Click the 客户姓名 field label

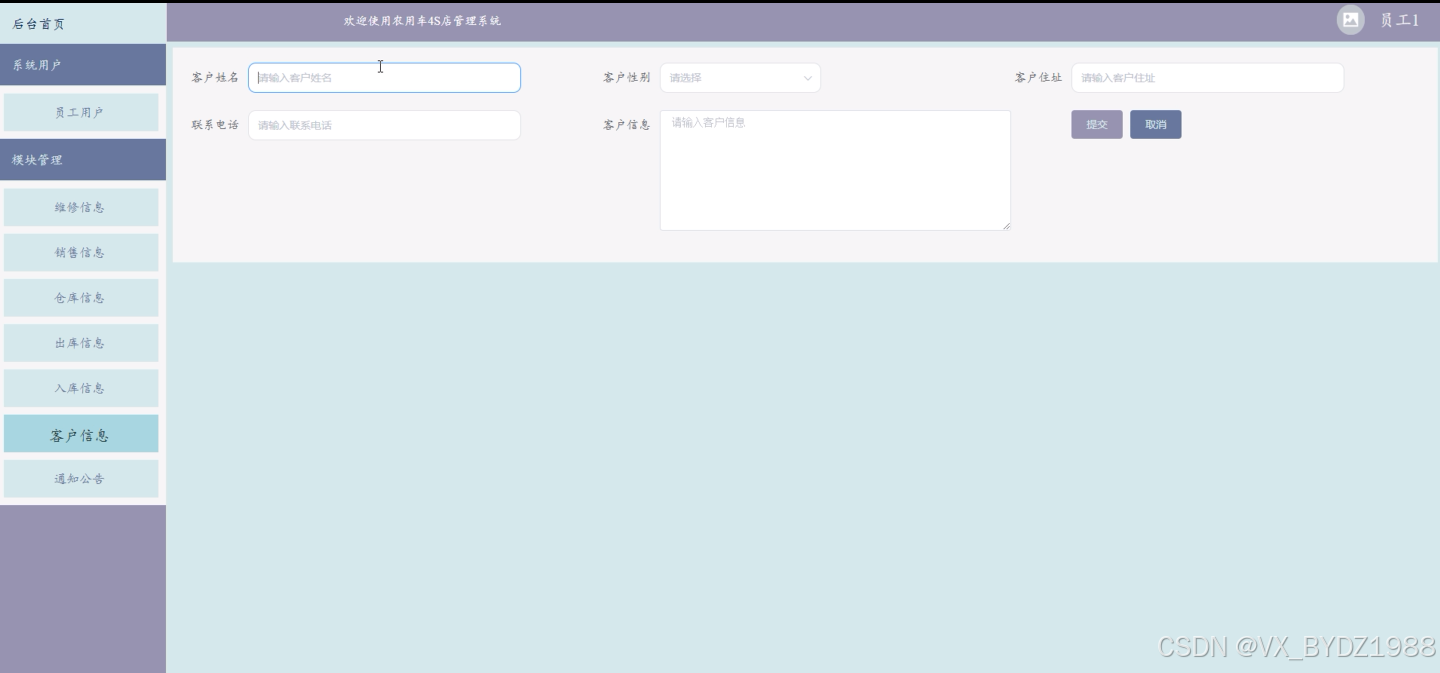pyautogui.click(x=215, y=78)
